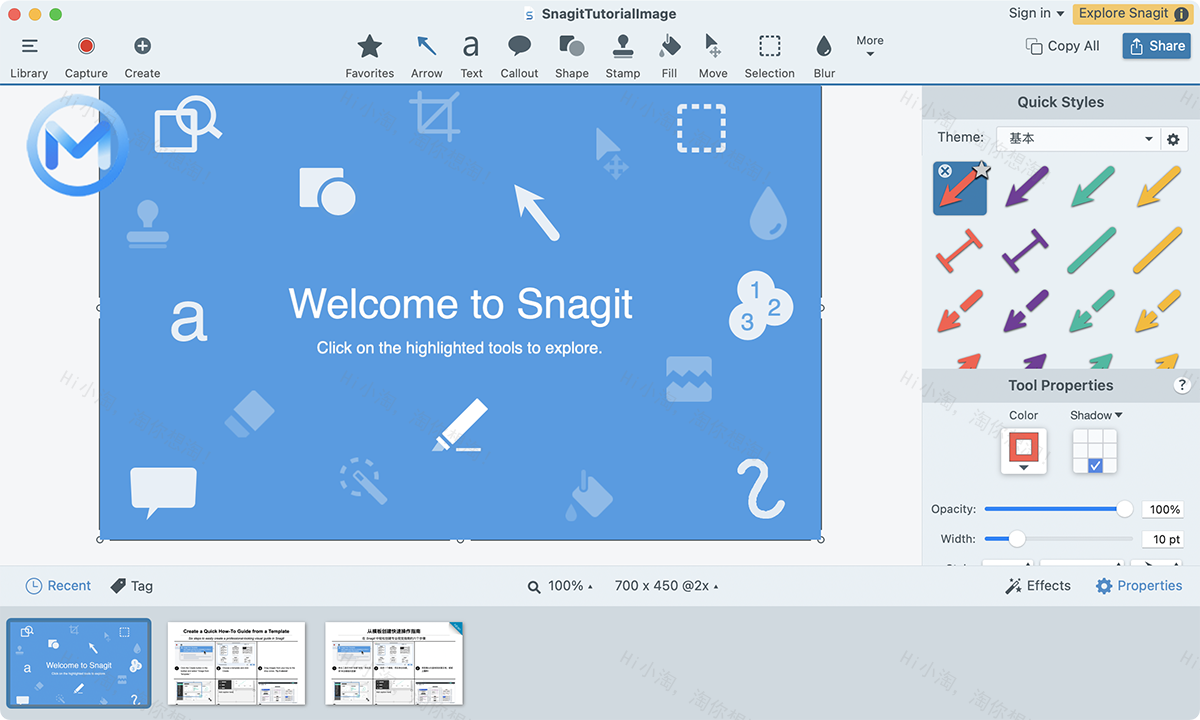Switch to the Properties panel
Viewport: 1200px width, 720px height.
tap(1139, 585)
